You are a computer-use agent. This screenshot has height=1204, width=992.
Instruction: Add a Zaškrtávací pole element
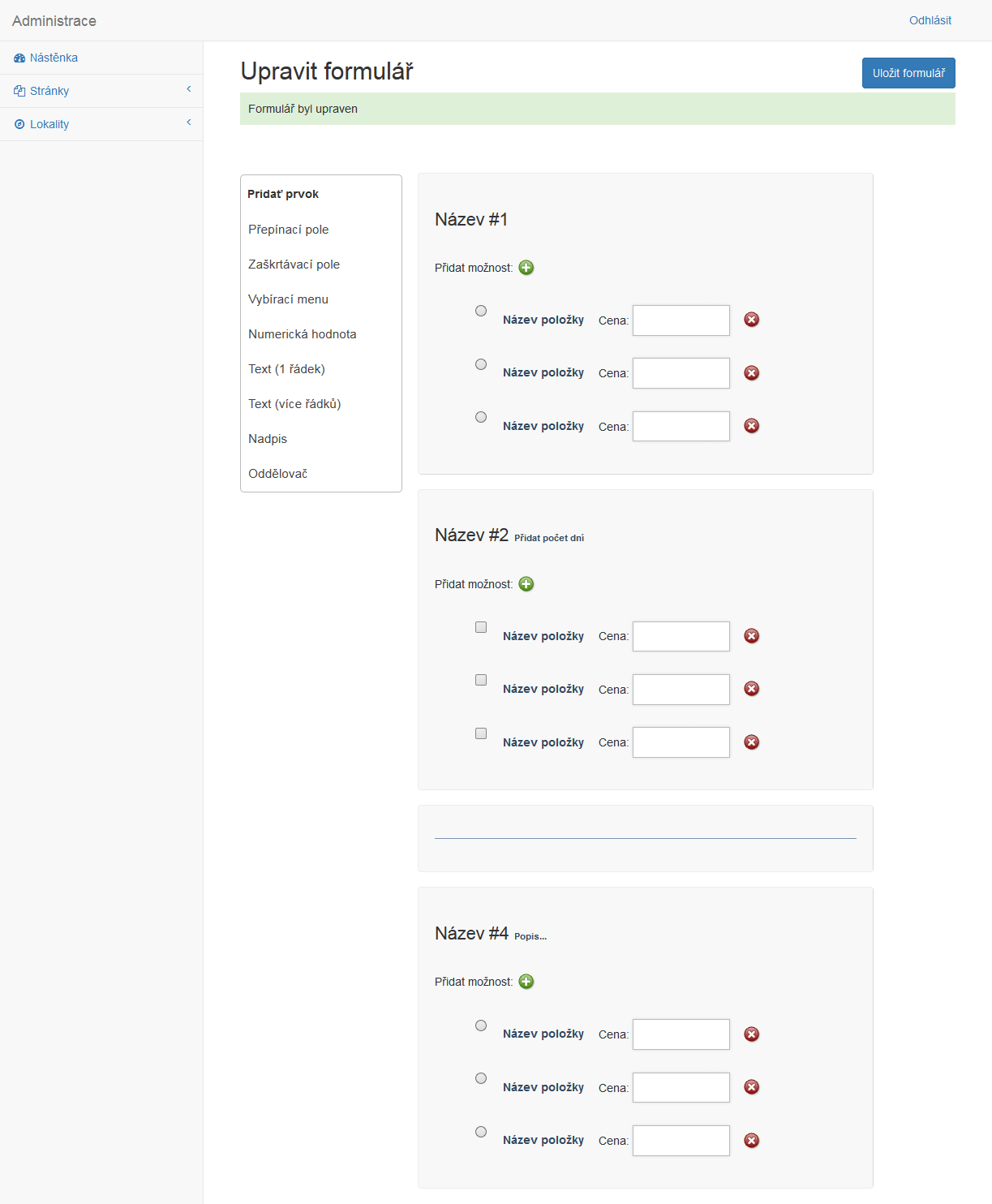click(x=294, y=264)
